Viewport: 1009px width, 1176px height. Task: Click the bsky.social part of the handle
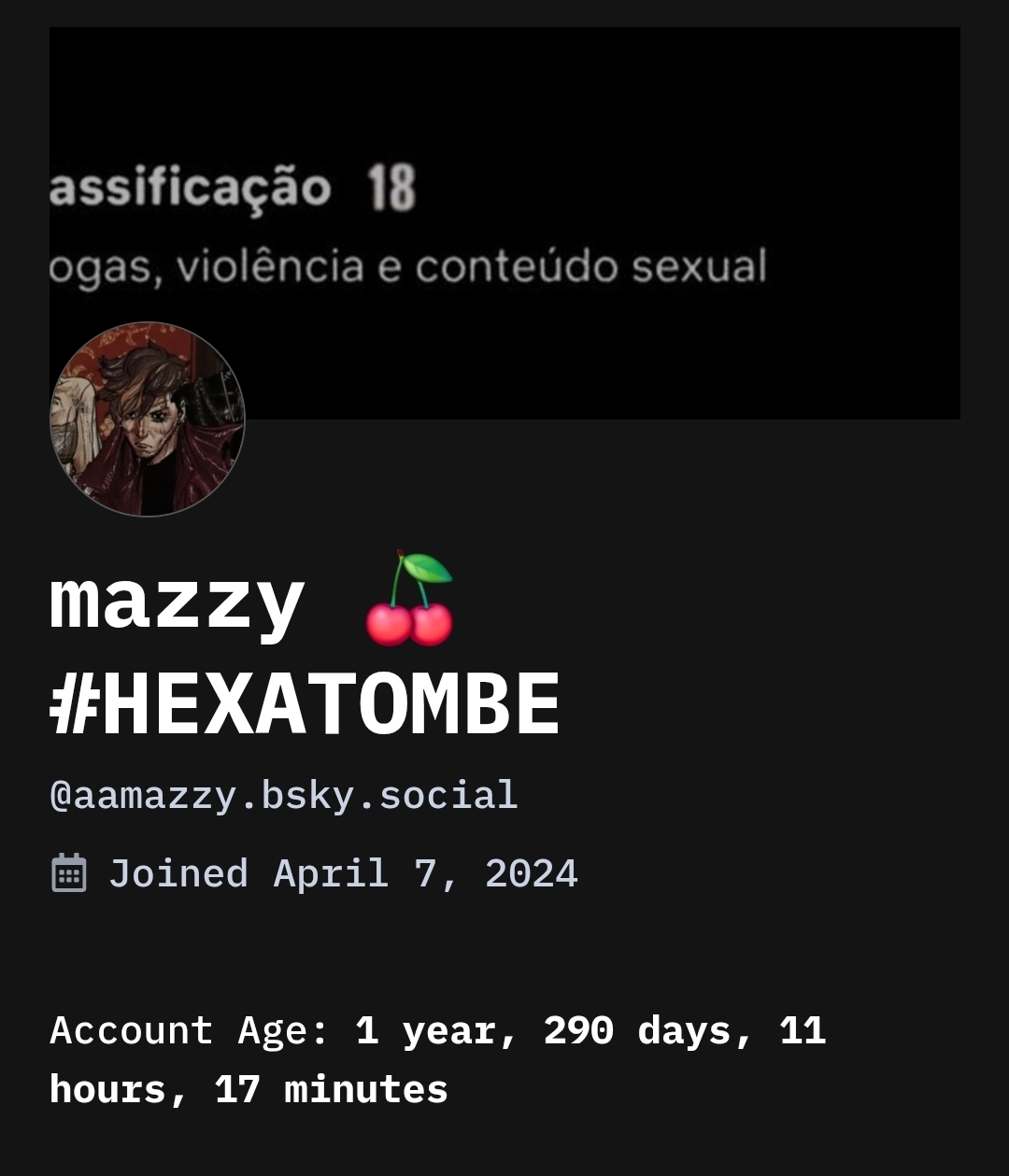(389, 796)
